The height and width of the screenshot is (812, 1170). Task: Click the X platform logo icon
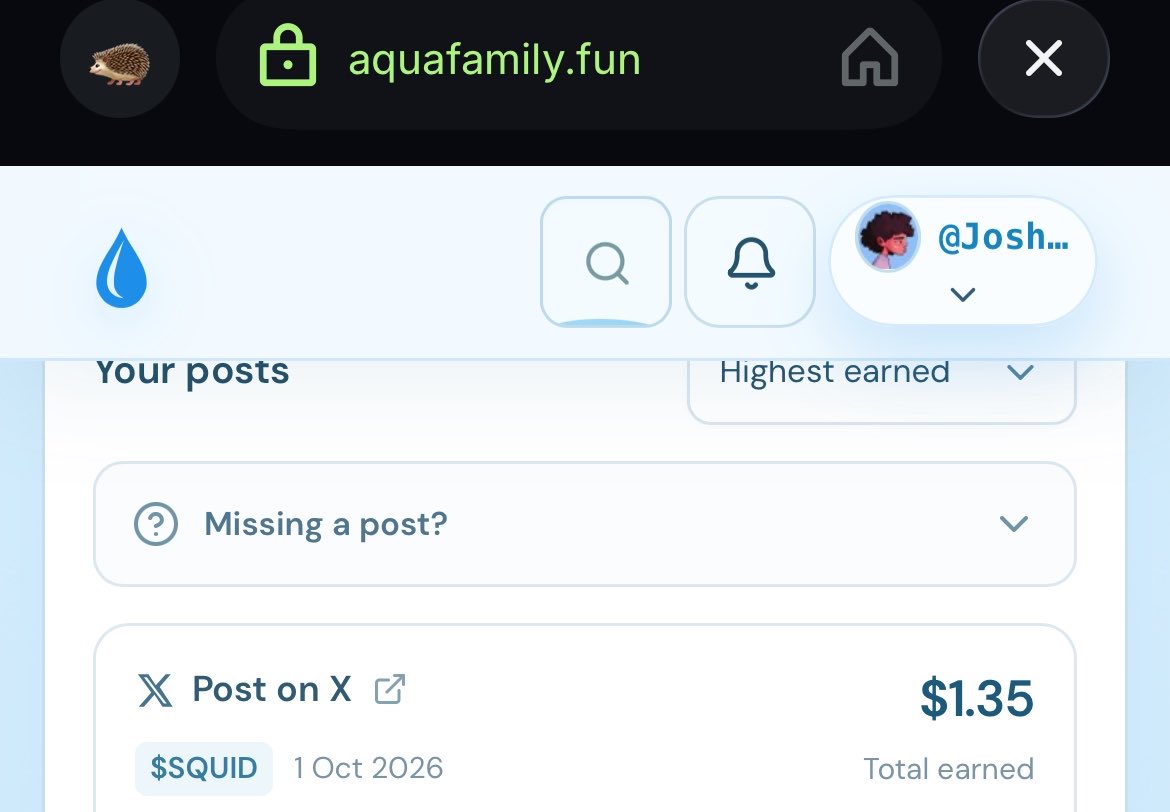(x=155, y=690)
